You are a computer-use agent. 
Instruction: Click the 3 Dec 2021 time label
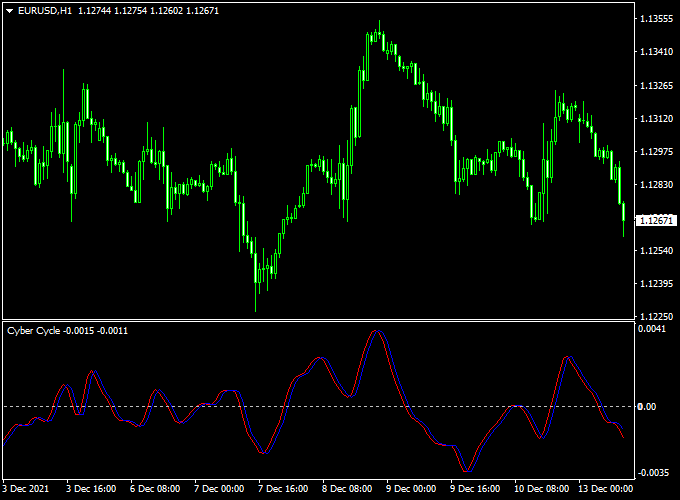pos(26,489)
